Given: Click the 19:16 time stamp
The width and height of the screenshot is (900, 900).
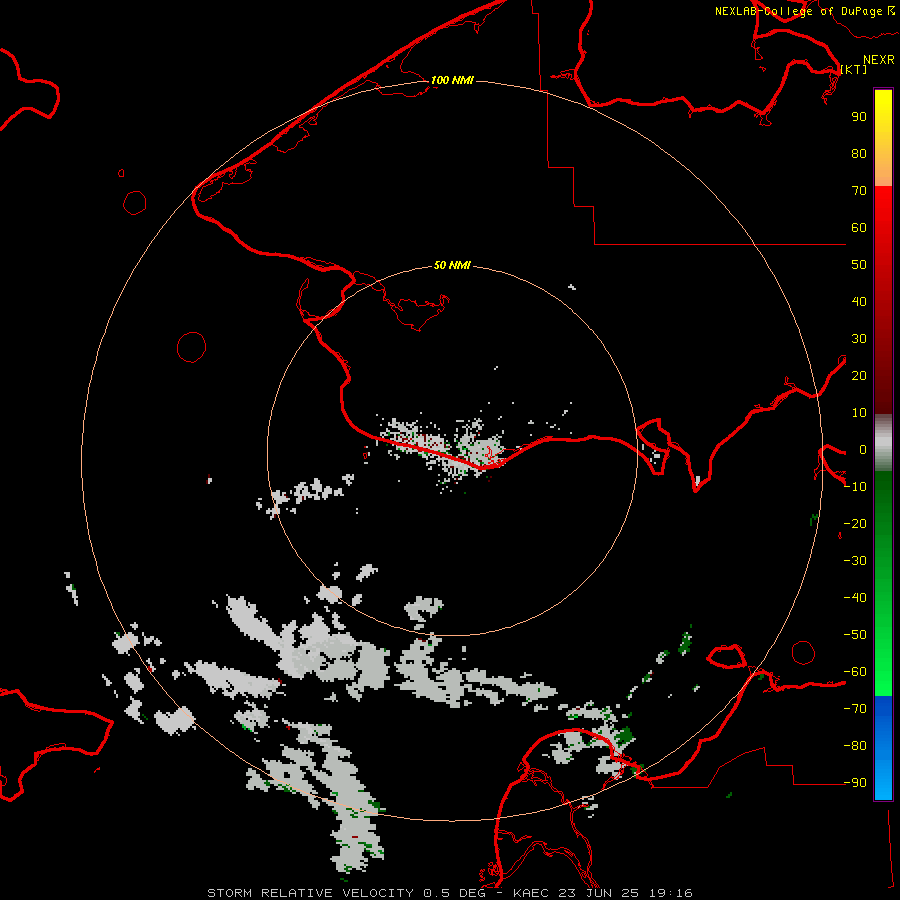Looking at the screenshot, I should click(671, 893).
